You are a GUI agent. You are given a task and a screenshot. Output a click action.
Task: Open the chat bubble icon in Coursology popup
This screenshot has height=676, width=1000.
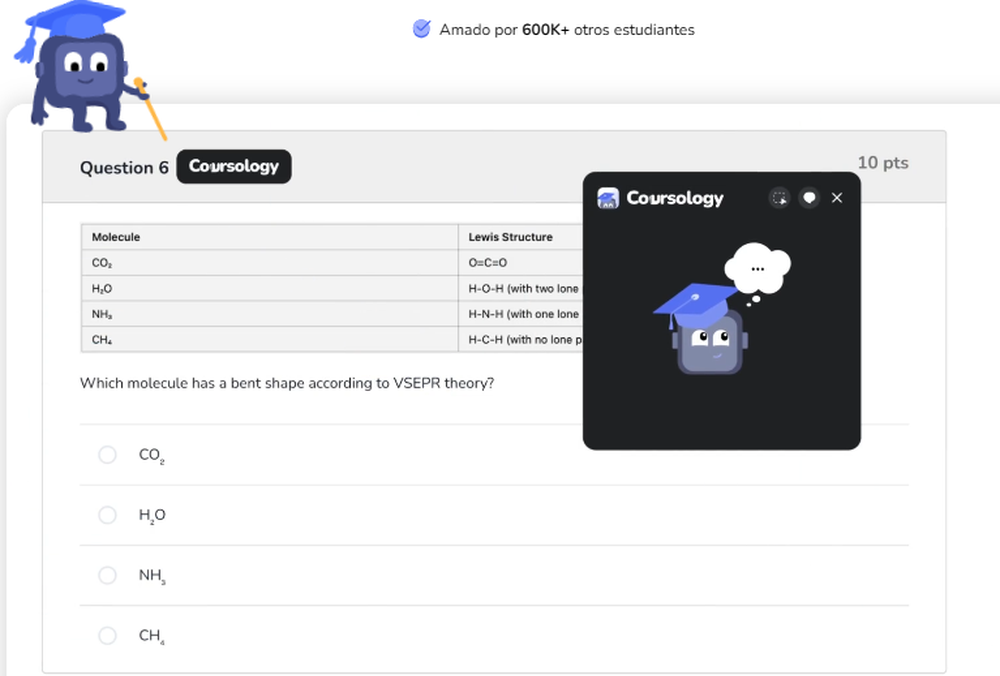point(809,198)
